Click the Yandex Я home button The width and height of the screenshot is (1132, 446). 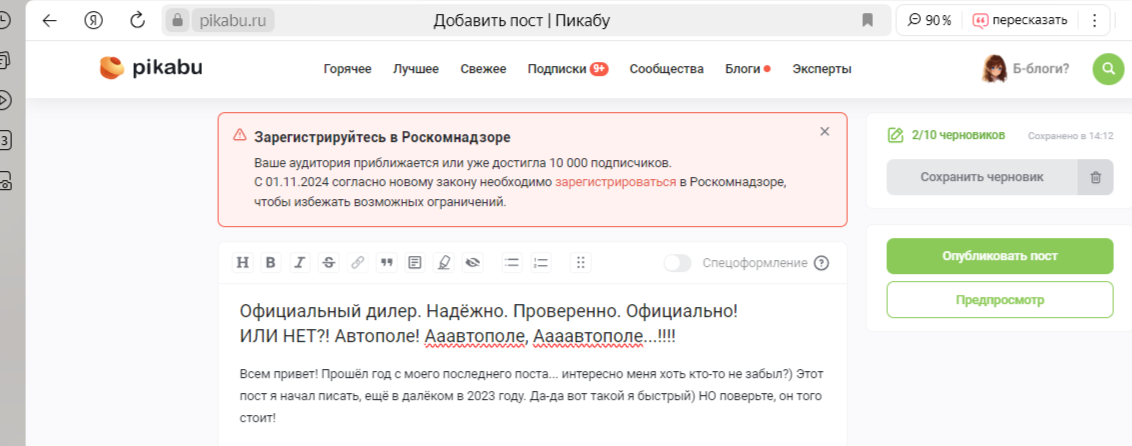pos(93,20)
